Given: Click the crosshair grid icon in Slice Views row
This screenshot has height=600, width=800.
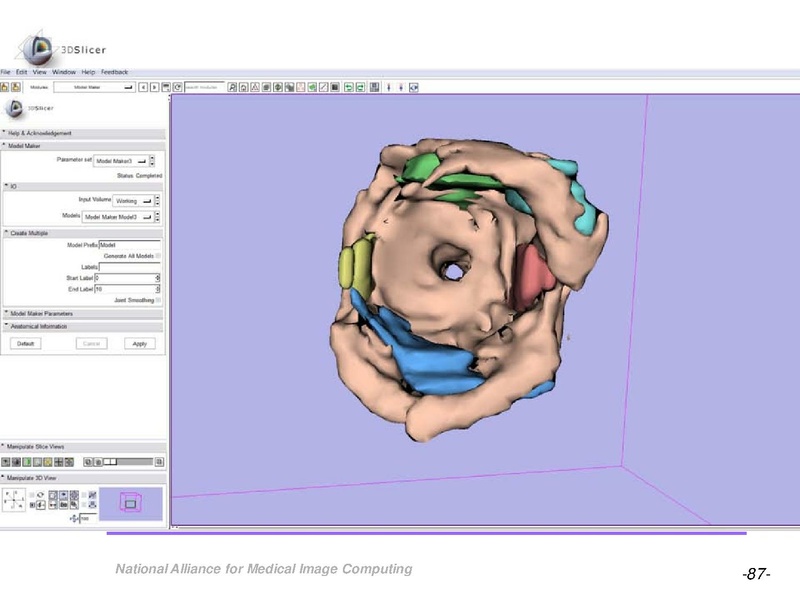Looking at the screenshot, I should [59, 462].
